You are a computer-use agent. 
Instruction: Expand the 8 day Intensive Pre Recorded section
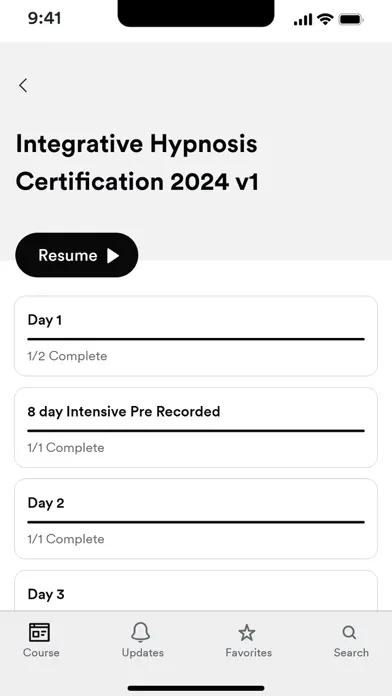click(x=196, y=427)
